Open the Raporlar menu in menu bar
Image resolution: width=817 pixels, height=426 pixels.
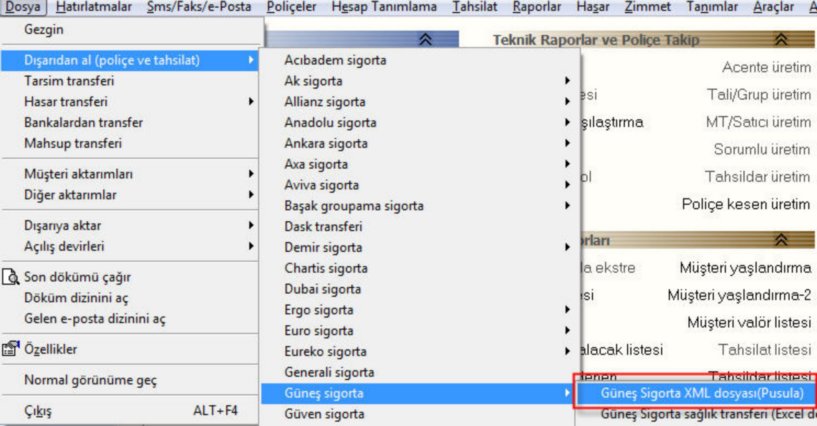click(x=536, y=8)
